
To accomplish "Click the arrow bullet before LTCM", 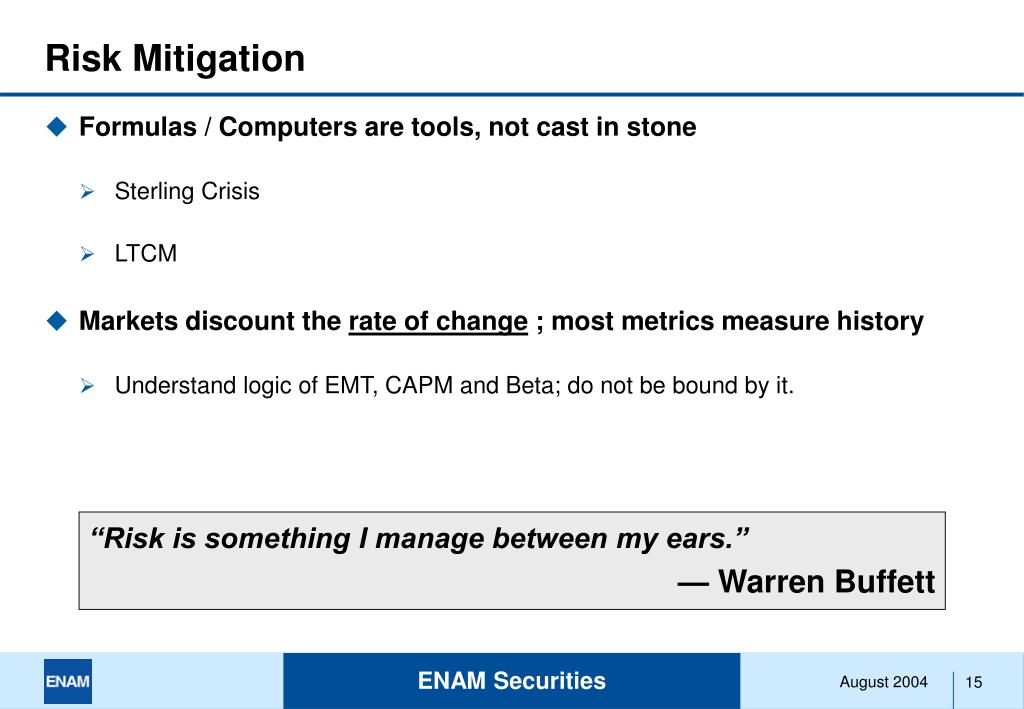I will coord(88,254).
